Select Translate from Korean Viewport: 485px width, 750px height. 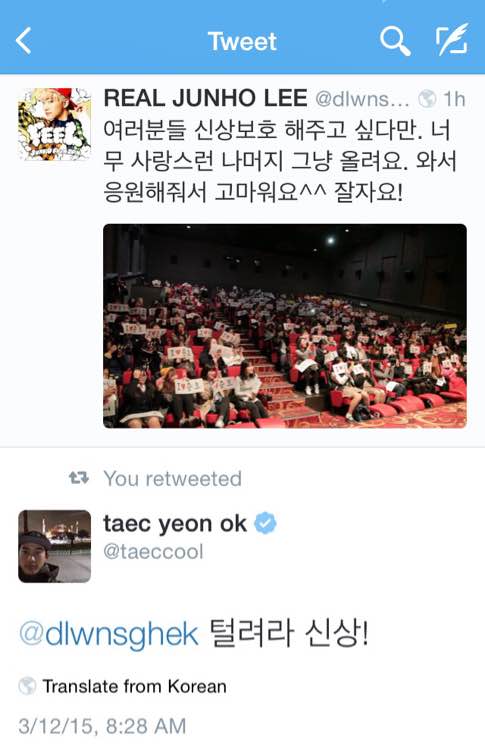(x=134, y=686)
